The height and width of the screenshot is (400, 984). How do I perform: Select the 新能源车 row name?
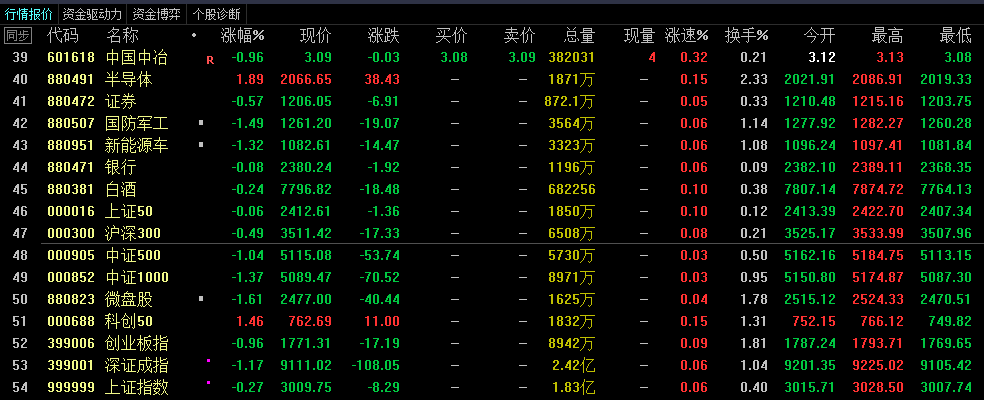137,146
